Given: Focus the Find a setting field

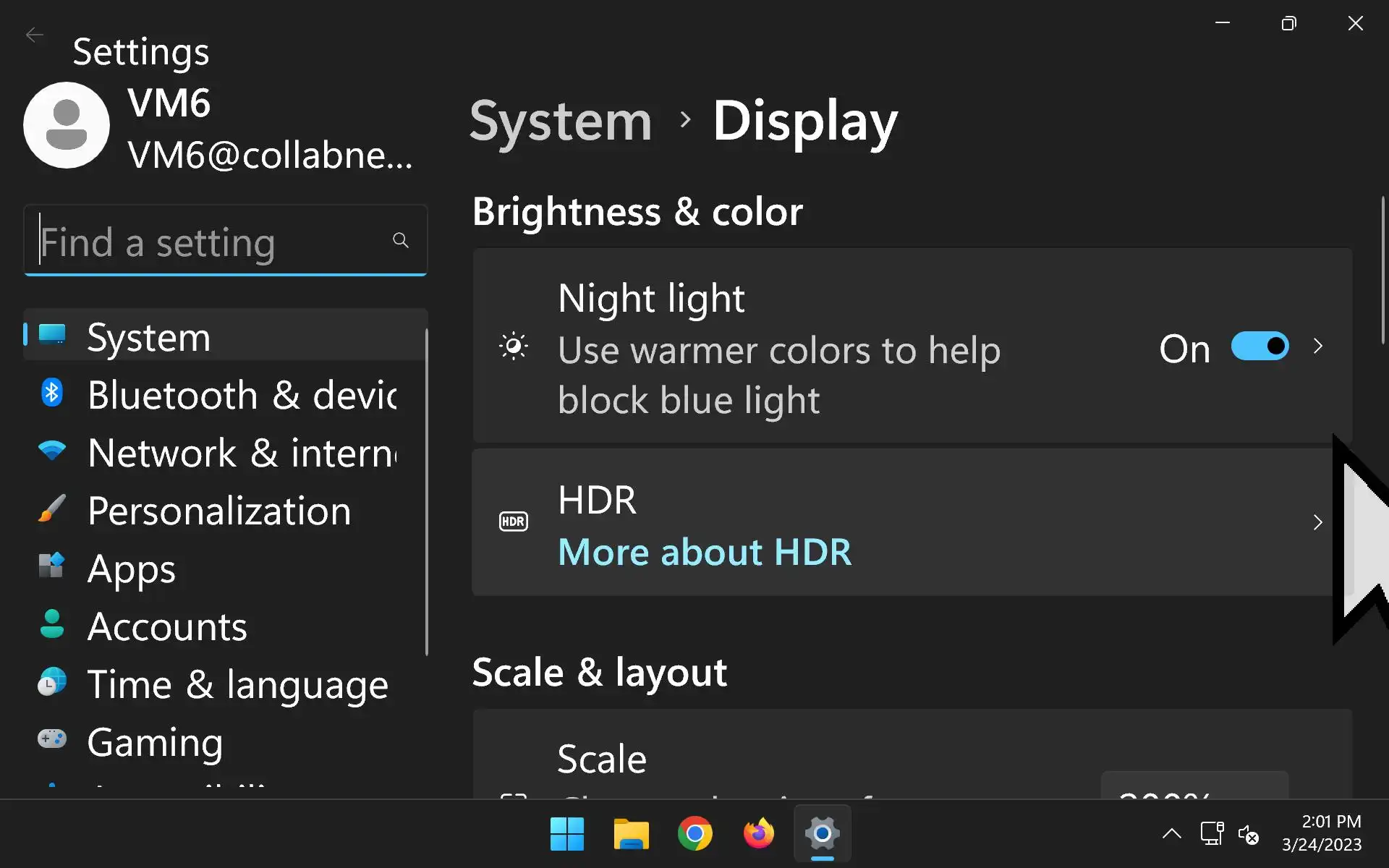Looking at the screenshot, I should 210,242.
